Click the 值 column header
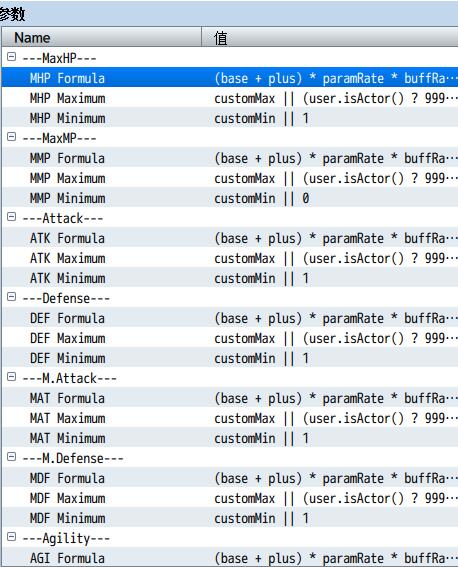 (x=330, y=37)
